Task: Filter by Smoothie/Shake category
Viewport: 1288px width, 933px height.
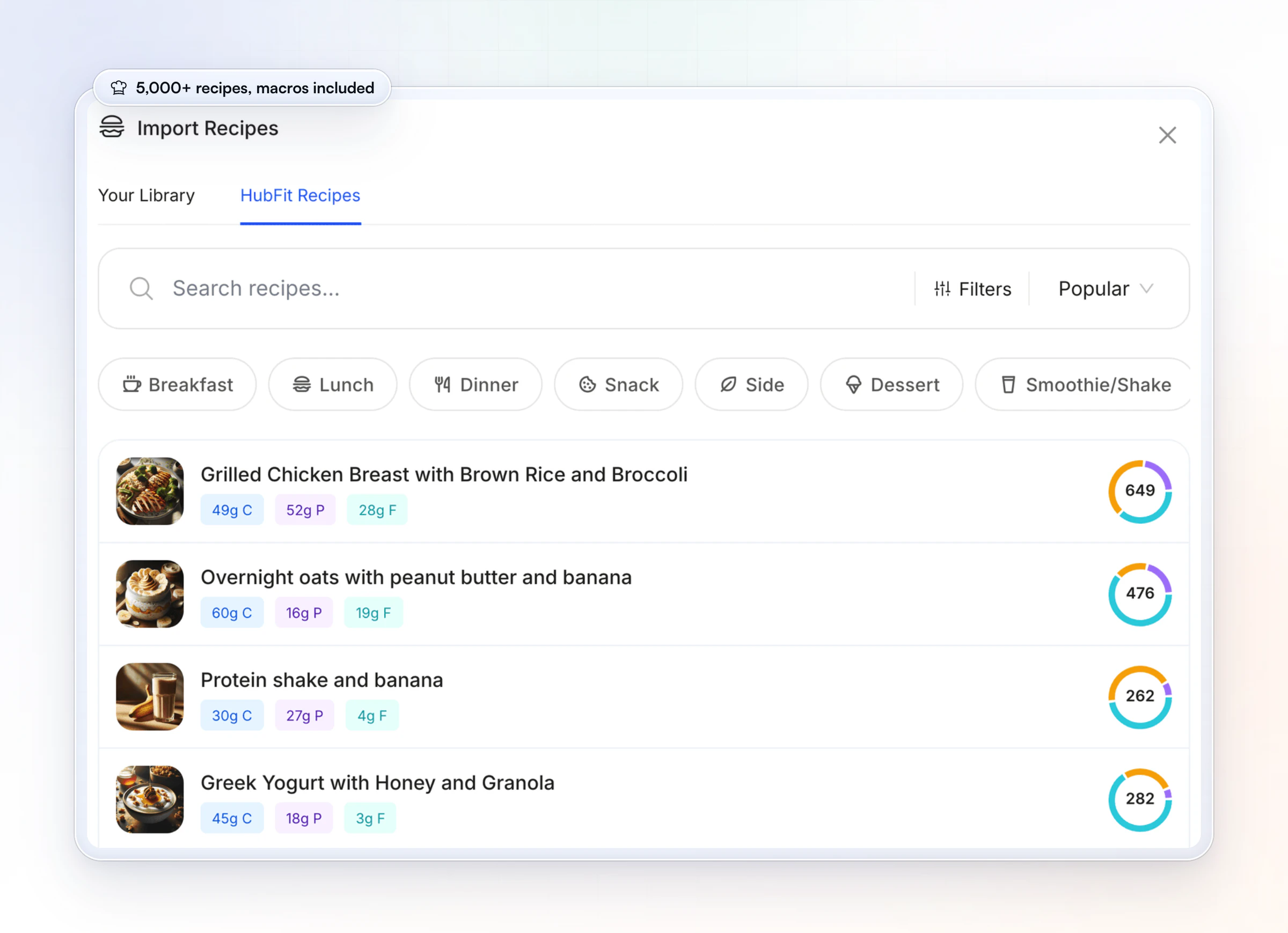Action: click(x=1082, y=385)
